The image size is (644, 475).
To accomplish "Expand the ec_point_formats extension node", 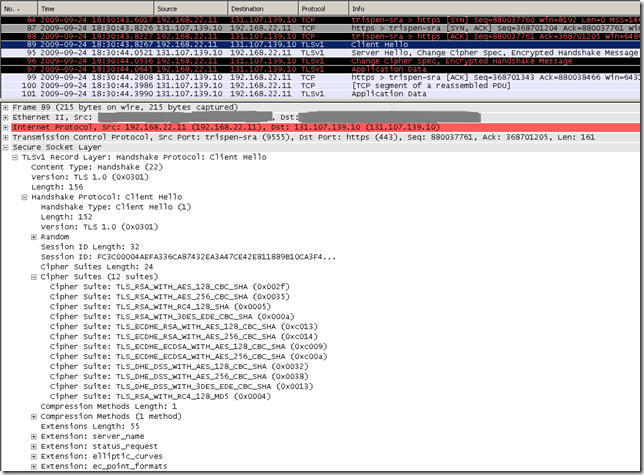I will tap(34, 466).
